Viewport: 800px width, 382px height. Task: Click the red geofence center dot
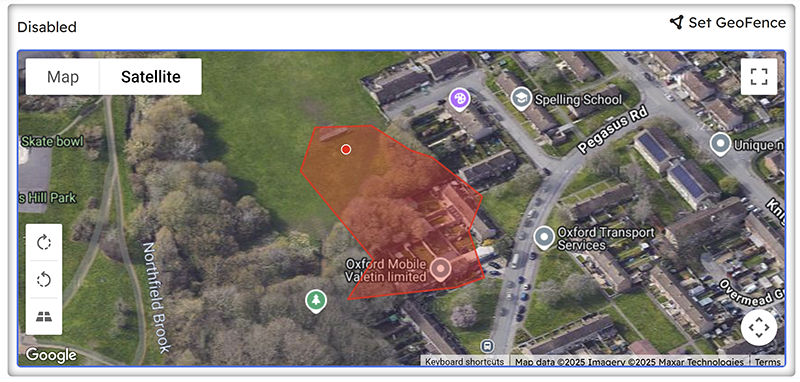coord(346,149)
